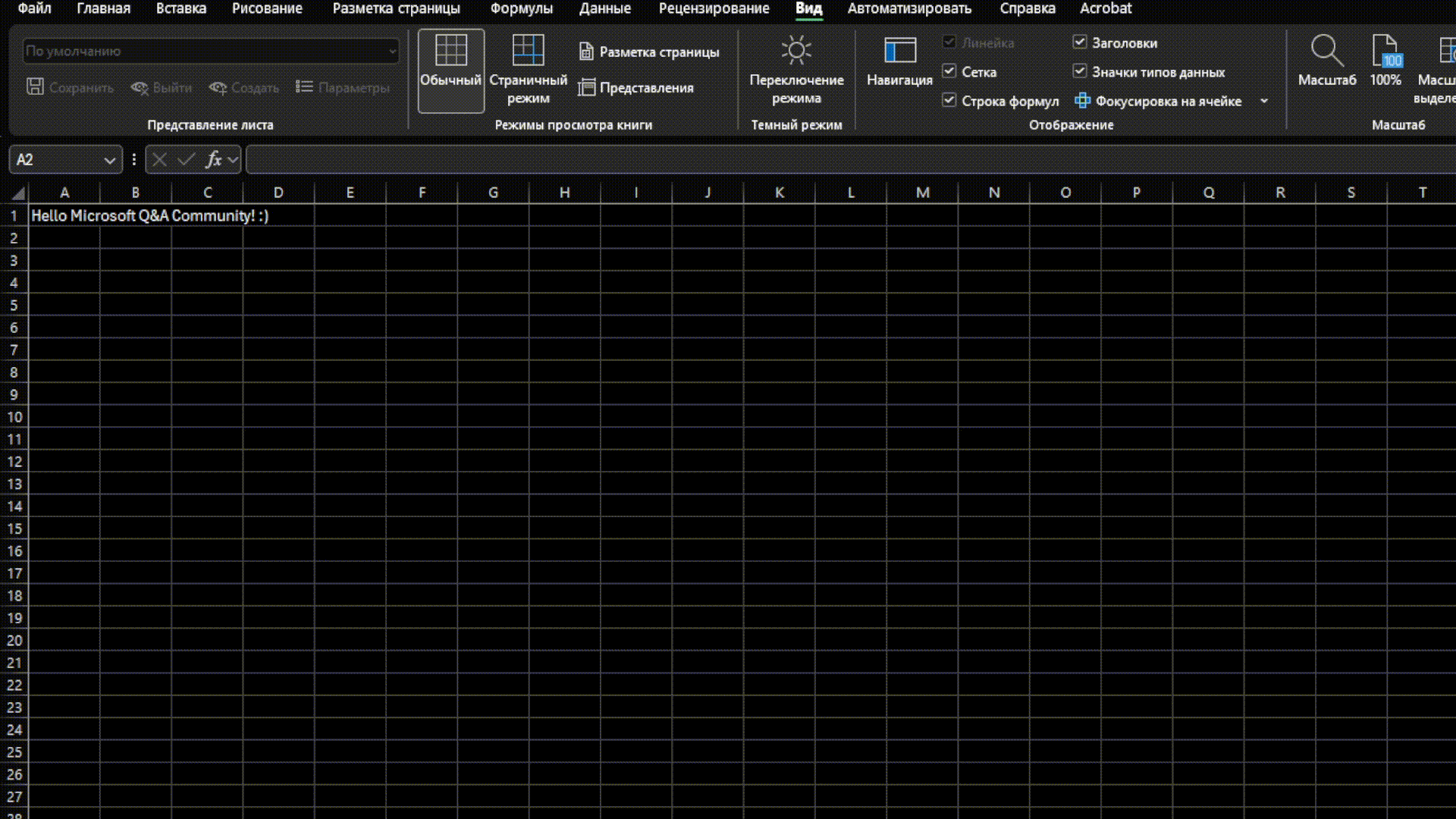Click the Выйти sheet view icon
This screenshot has height=819, width=1456.
(x=161, y=87)
